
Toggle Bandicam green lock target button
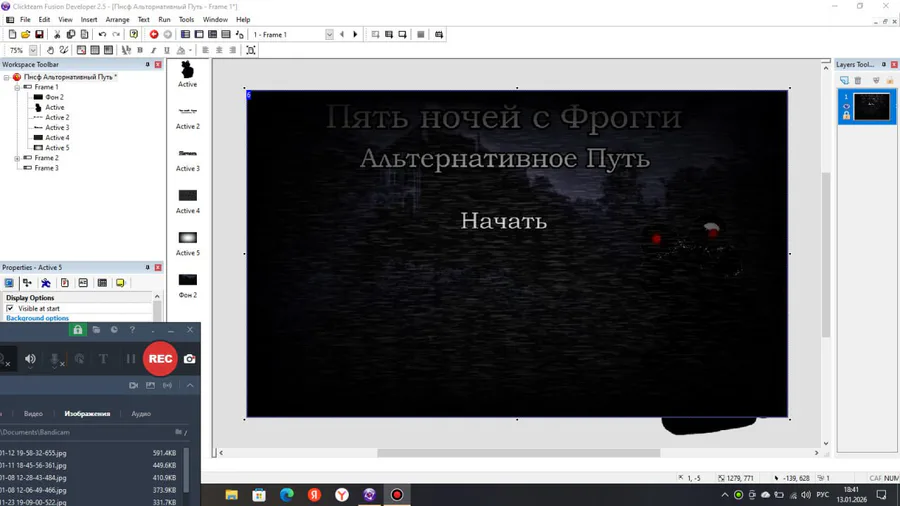pos(77,330)
